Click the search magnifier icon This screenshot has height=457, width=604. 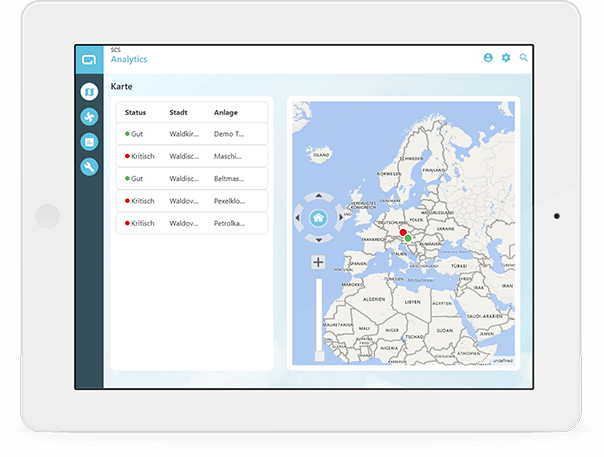point(523,58)
